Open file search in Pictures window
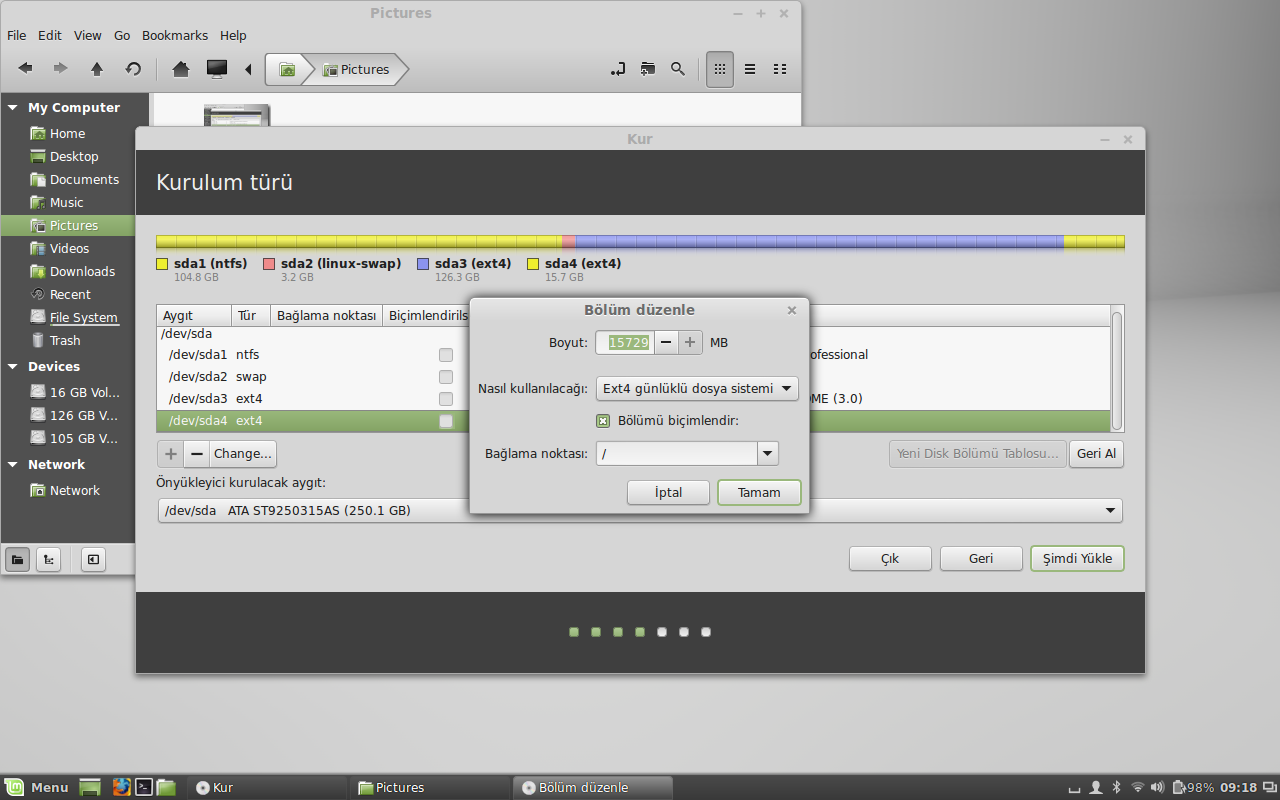The image size is (1280, 800). coord(678,69)
